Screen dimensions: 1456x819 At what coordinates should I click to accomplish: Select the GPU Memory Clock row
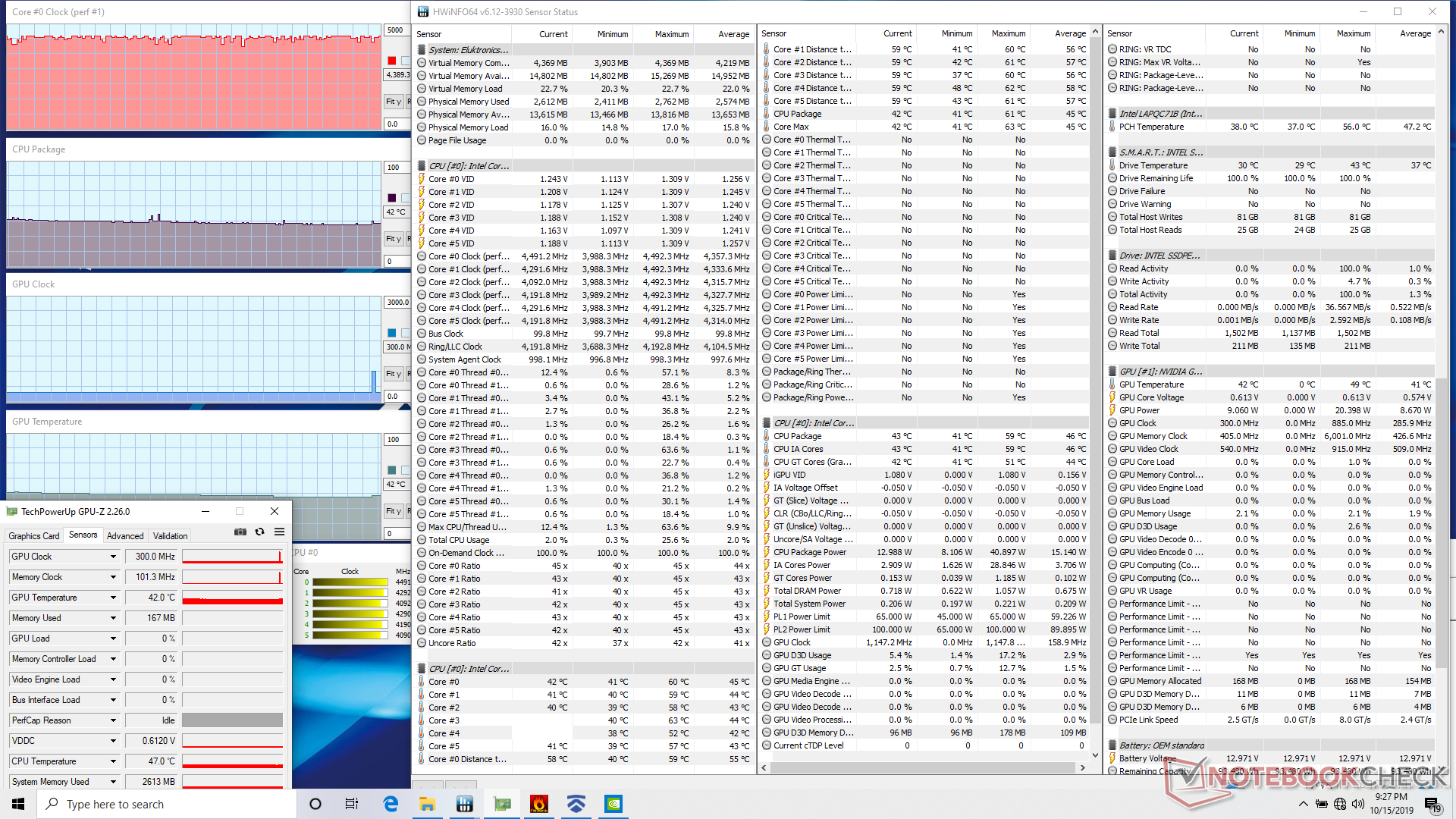click(x=1270, y=436)
